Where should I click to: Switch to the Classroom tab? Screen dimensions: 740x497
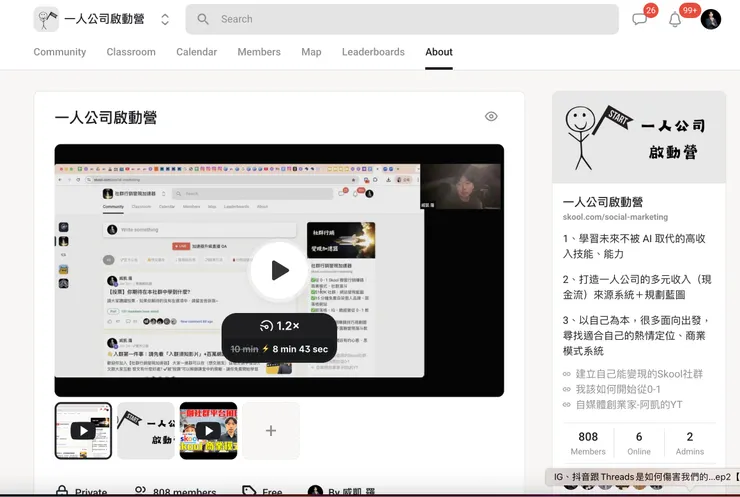point(131,52)
